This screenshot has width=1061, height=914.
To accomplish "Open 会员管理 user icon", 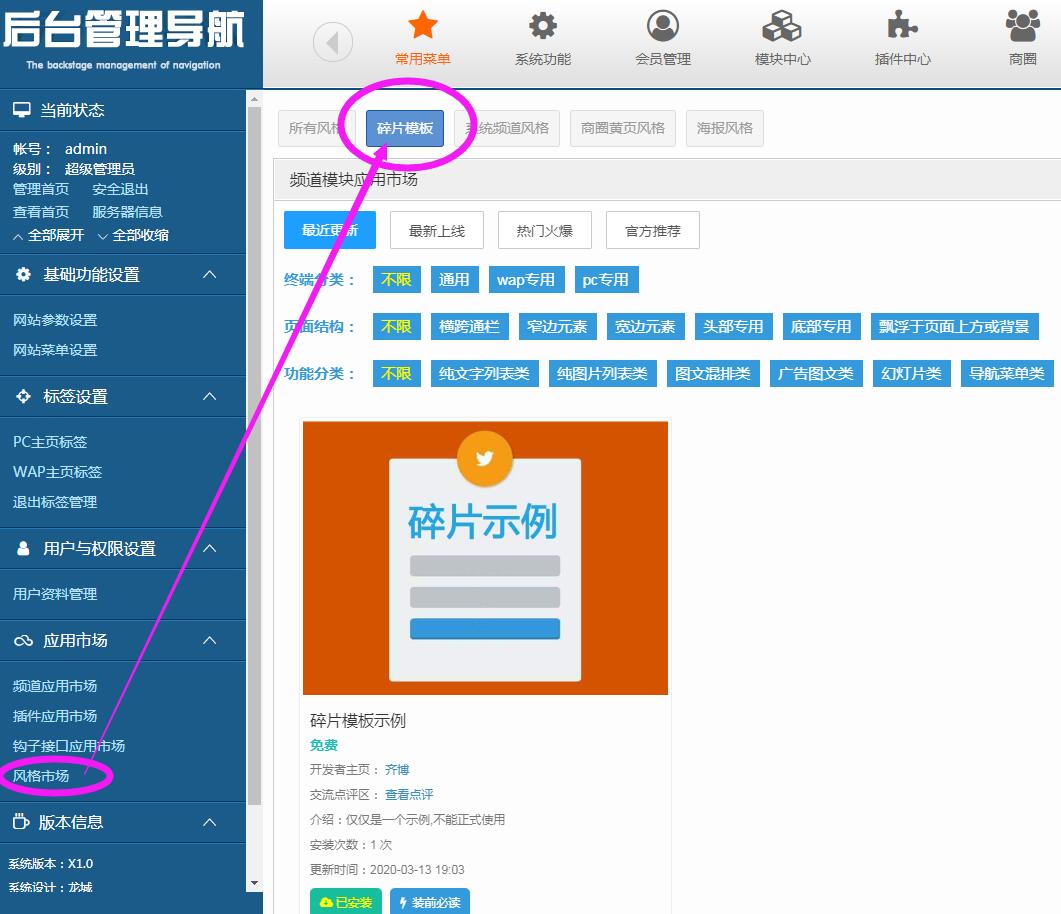I will [x=663, y=25].
